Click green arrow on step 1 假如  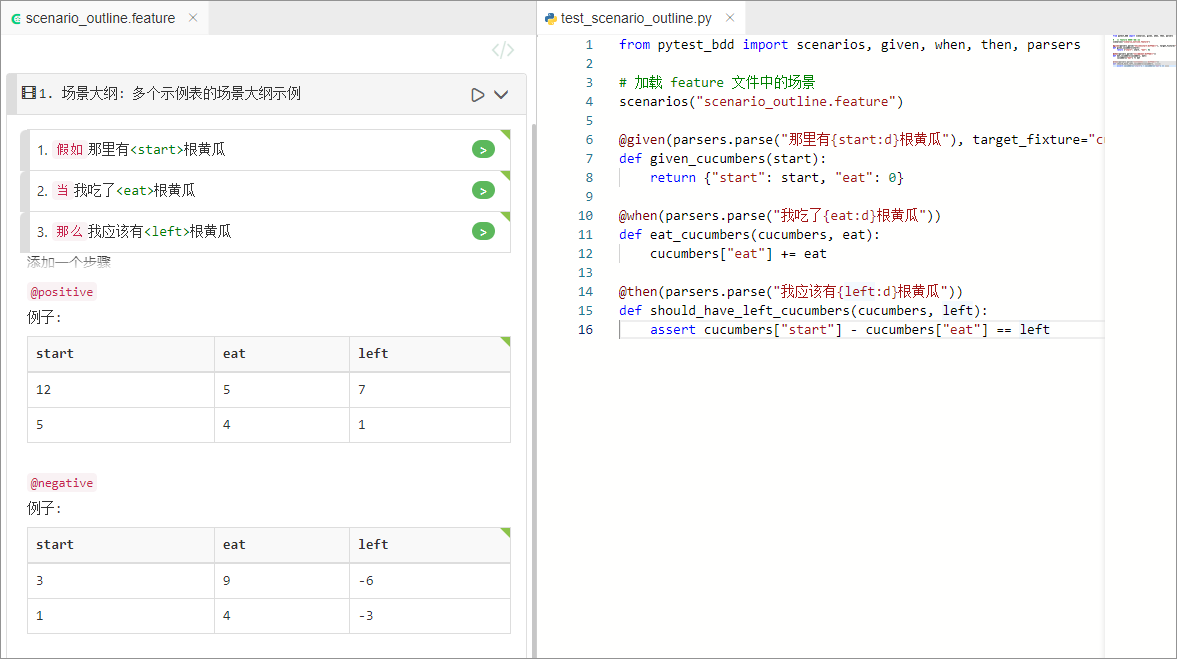coord(483,150)
